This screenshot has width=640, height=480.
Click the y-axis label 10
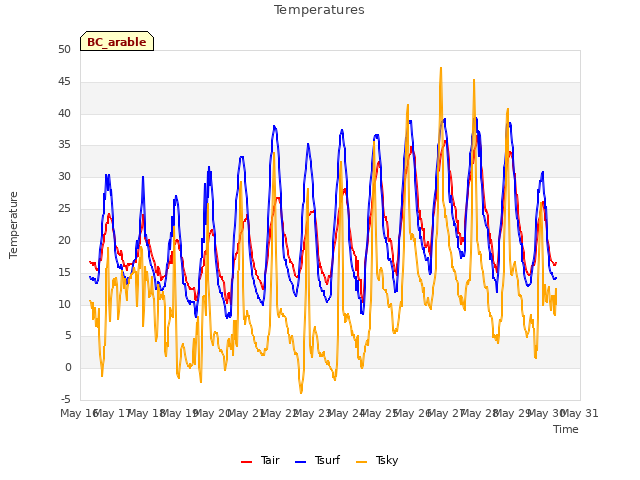click(x=64, y=304)
